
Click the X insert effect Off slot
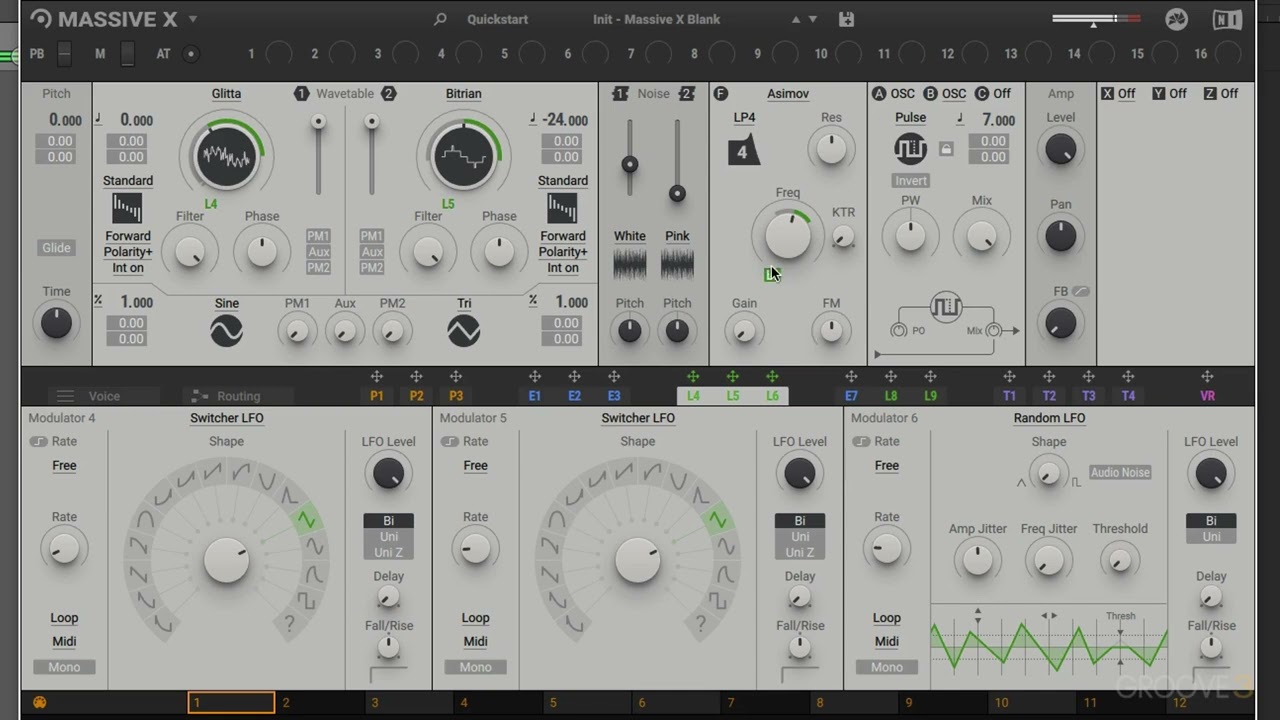[1126, 93]
